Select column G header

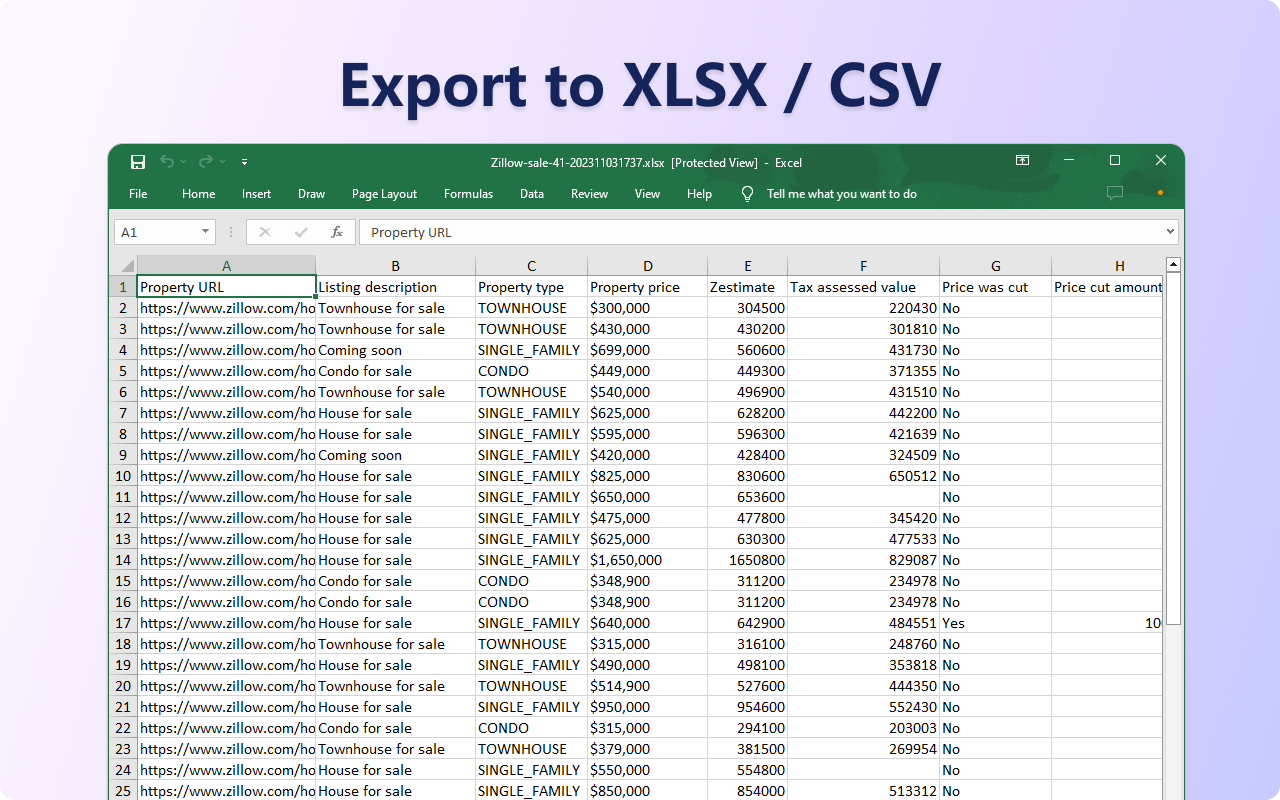[x=996, y=266]
